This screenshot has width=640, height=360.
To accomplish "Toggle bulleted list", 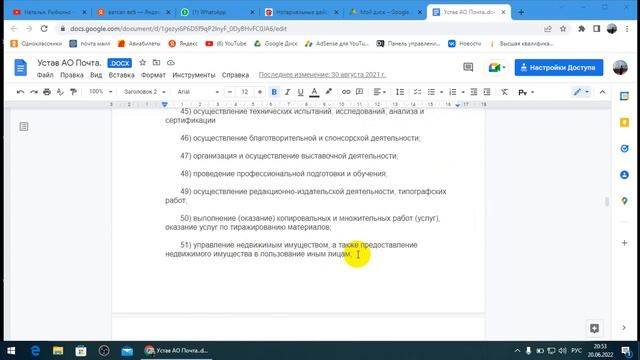I will [431, 92].
